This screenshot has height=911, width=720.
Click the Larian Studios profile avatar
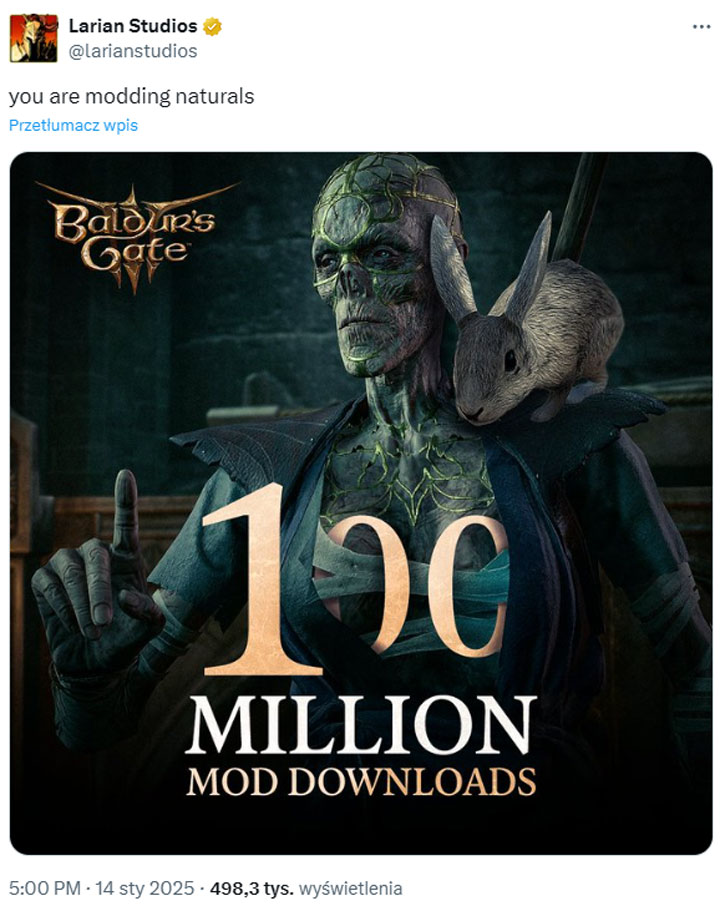click(33, 37)
